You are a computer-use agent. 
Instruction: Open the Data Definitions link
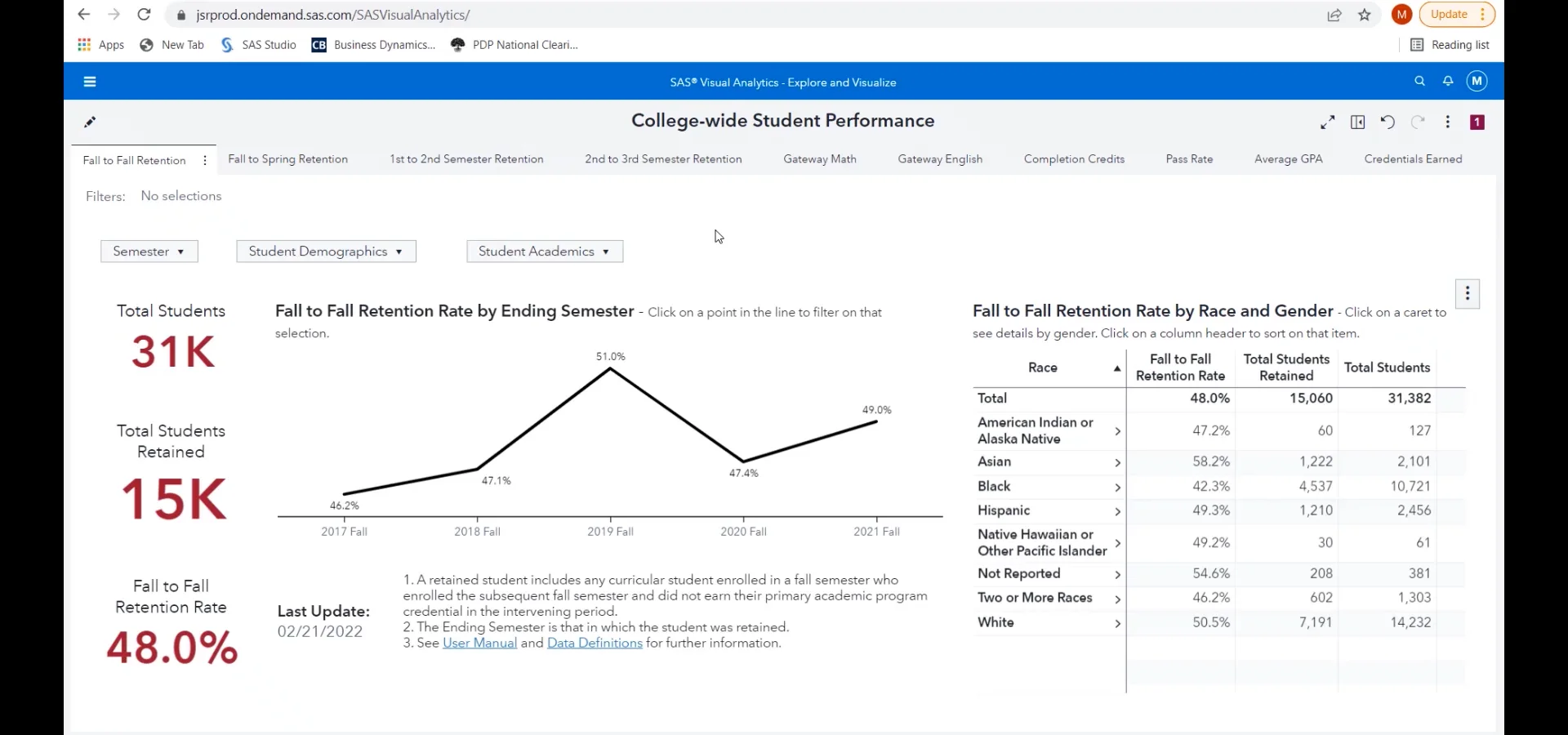point(595,644)
